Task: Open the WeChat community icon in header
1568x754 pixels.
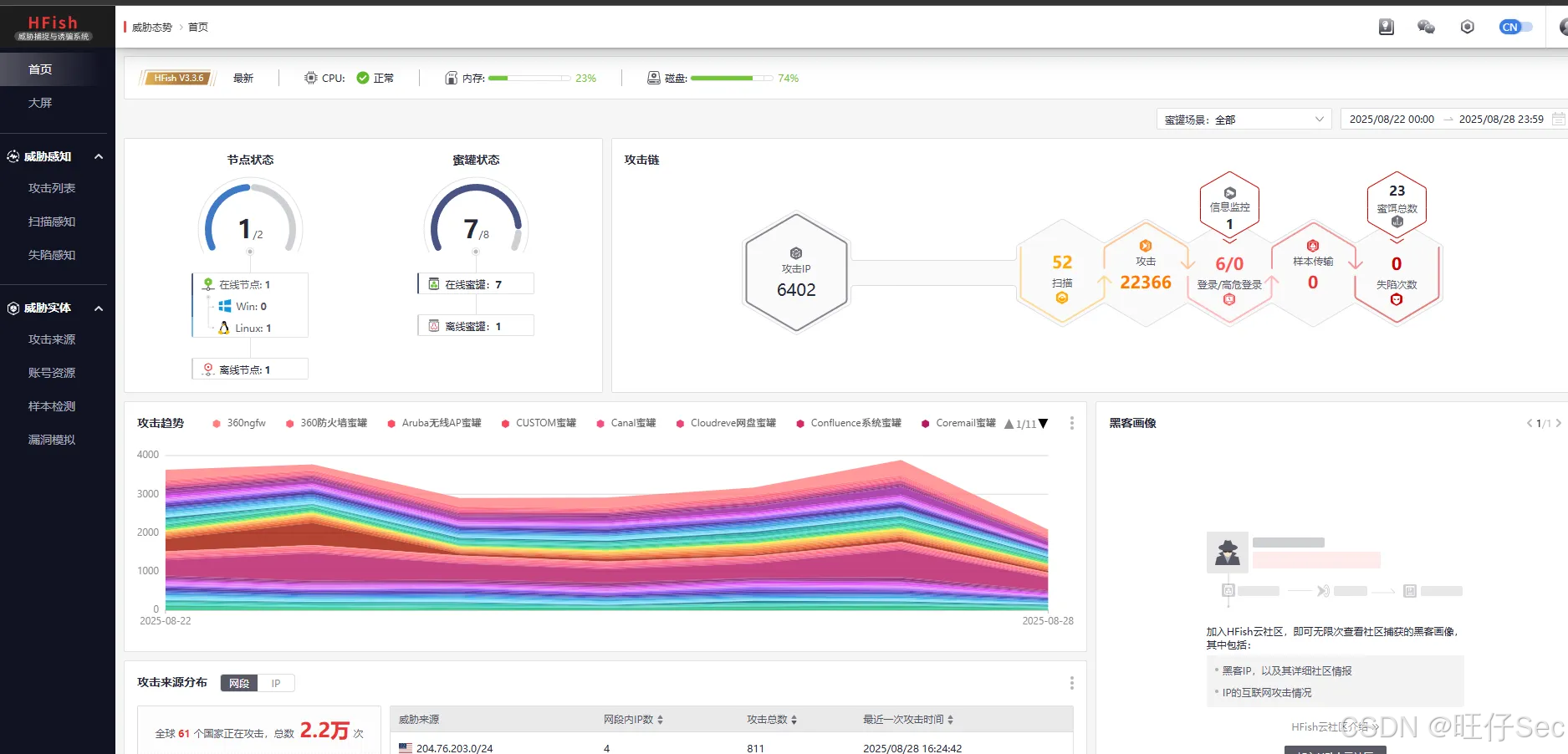Action: (1426, 27)
